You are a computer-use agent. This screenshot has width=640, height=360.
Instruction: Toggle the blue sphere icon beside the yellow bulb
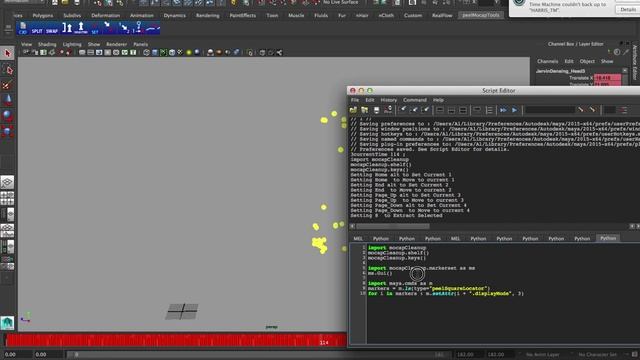(197, 53)
